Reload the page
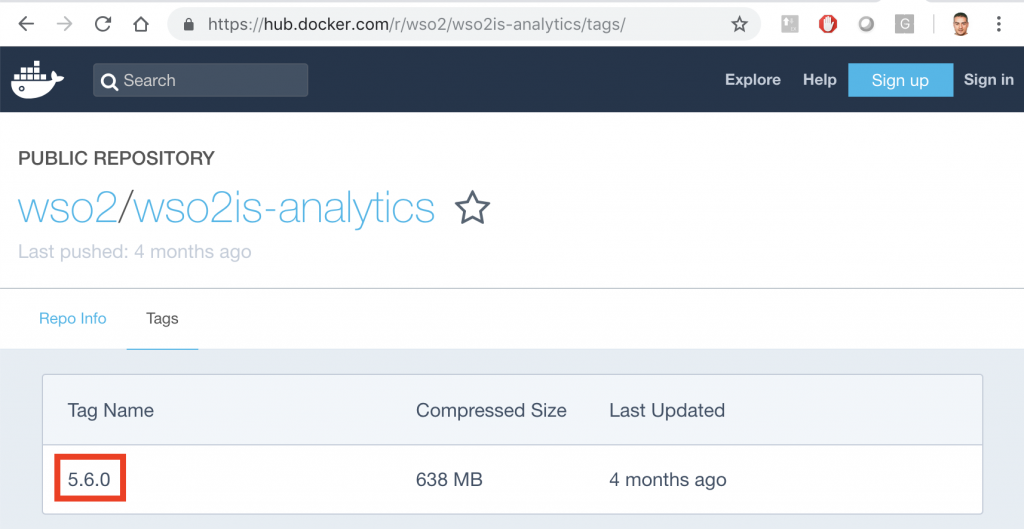The image size is (1024, 529). (x=103, y=24)
